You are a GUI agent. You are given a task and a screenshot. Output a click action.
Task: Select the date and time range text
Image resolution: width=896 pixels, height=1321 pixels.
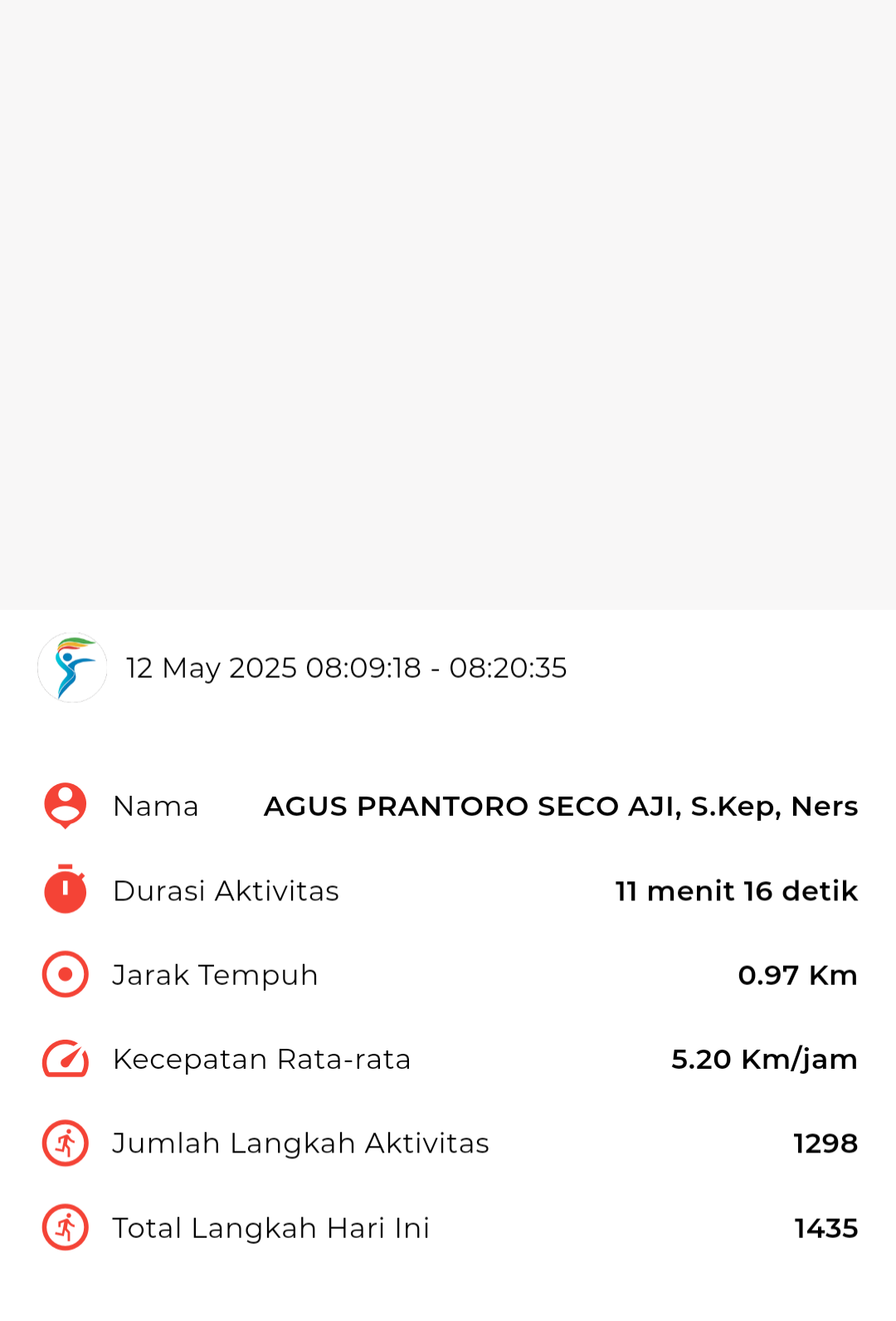pyautogui.click(x=346, y=669)
